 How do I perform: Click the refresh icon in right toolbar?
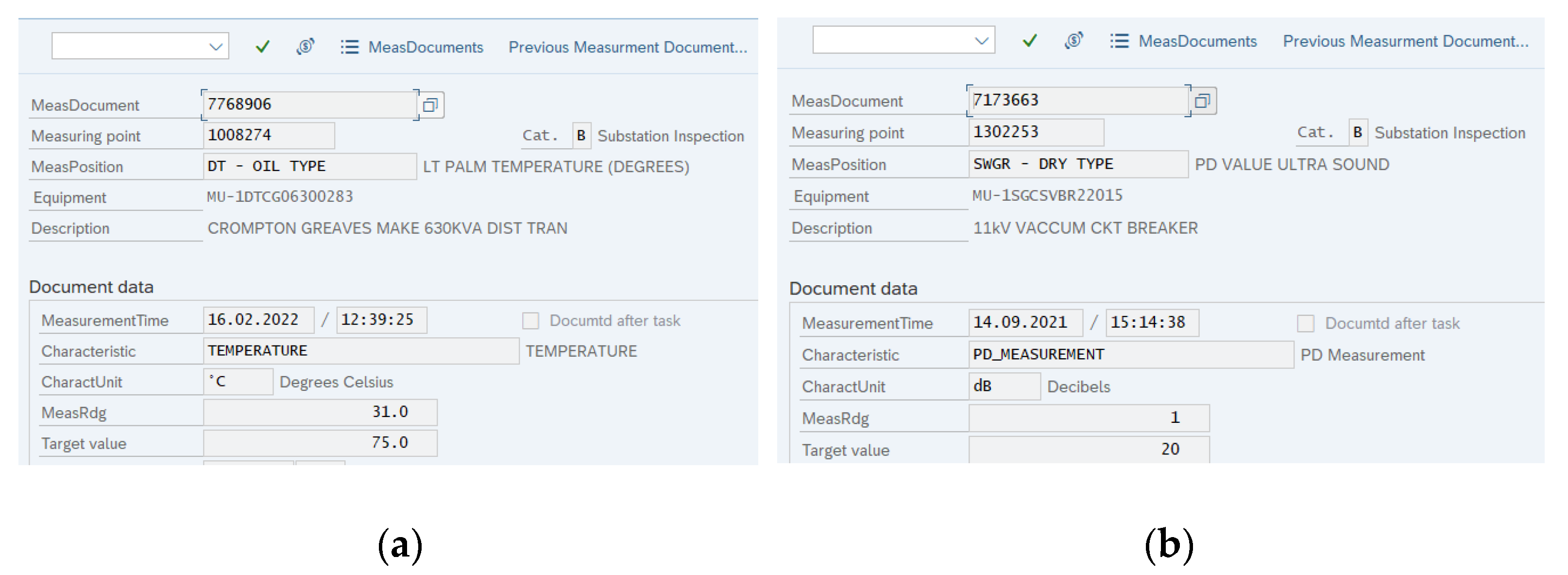coord(1074,41)
